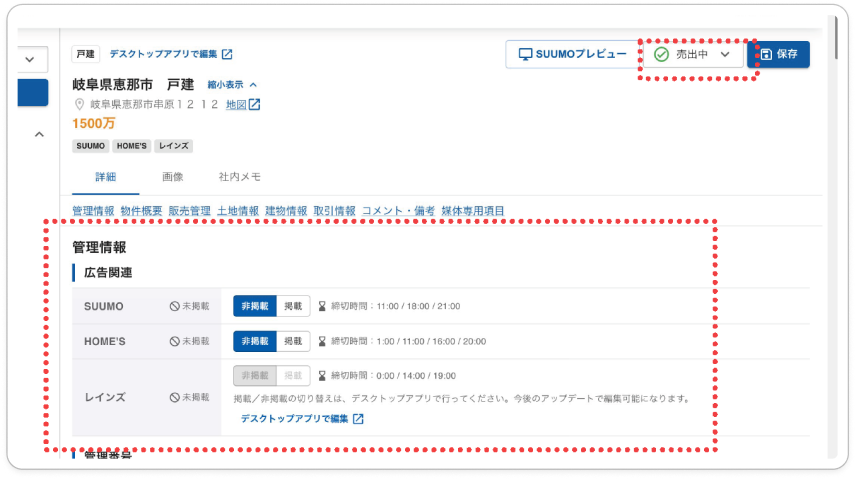Viewport: 856px width, 479px height.
Task: Jump to 建物情報 section link
Action: (x=286, y=211)
